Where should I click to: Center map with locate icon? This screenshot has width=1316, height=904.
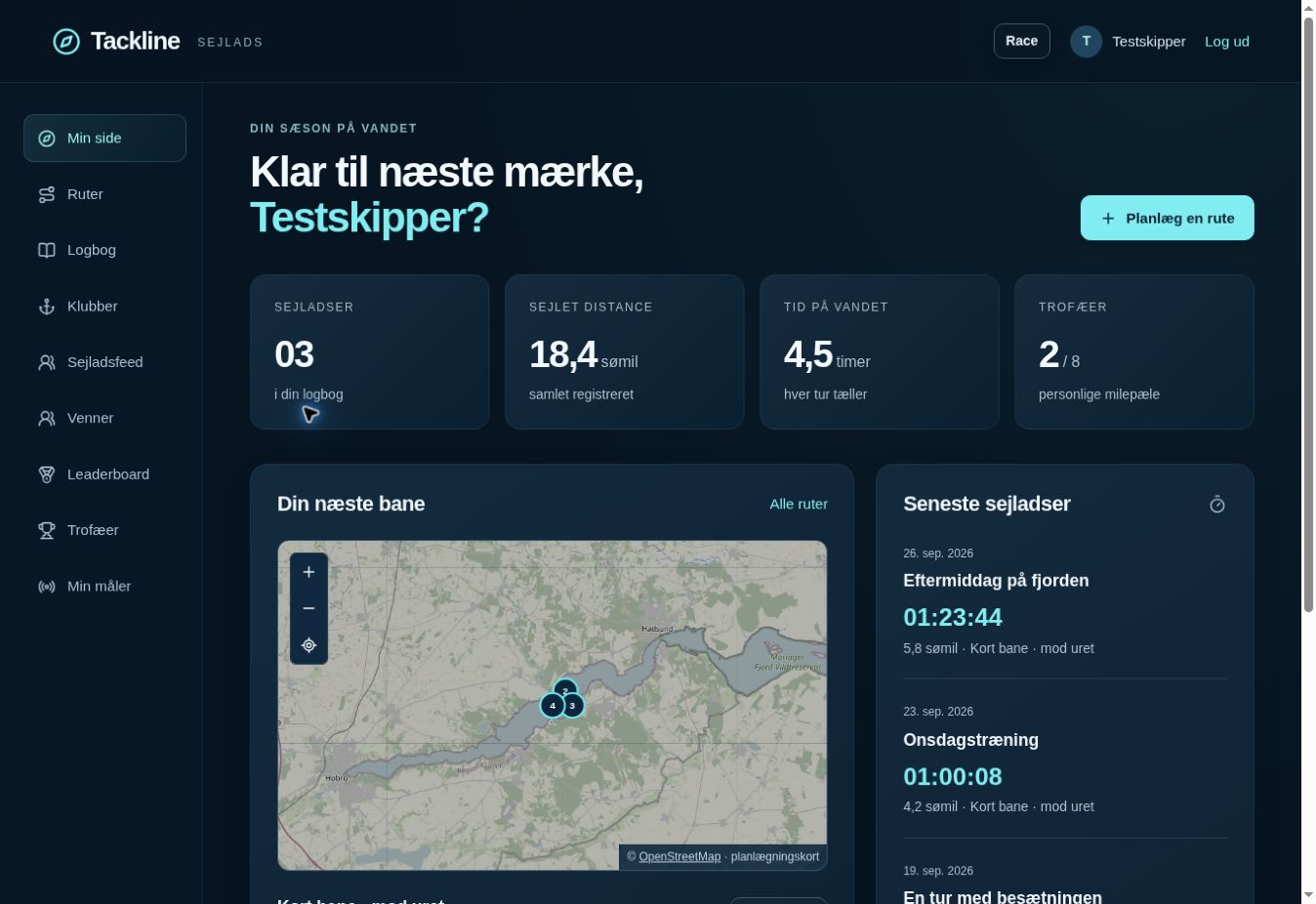tap(308, 645)
